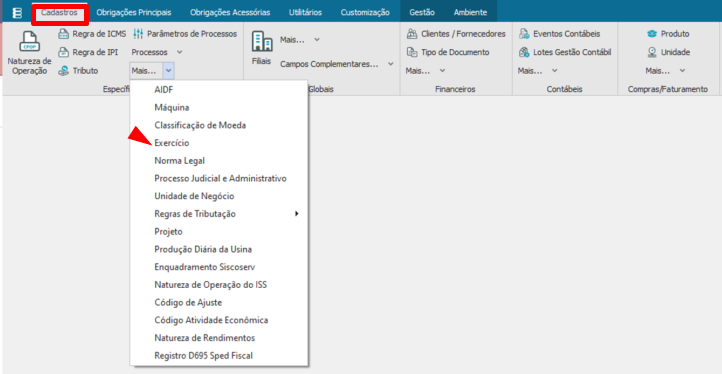The width and height of the screenshot is (722, 374).
Task: Click the Tributo coins icon
Action: pos(64,71)
